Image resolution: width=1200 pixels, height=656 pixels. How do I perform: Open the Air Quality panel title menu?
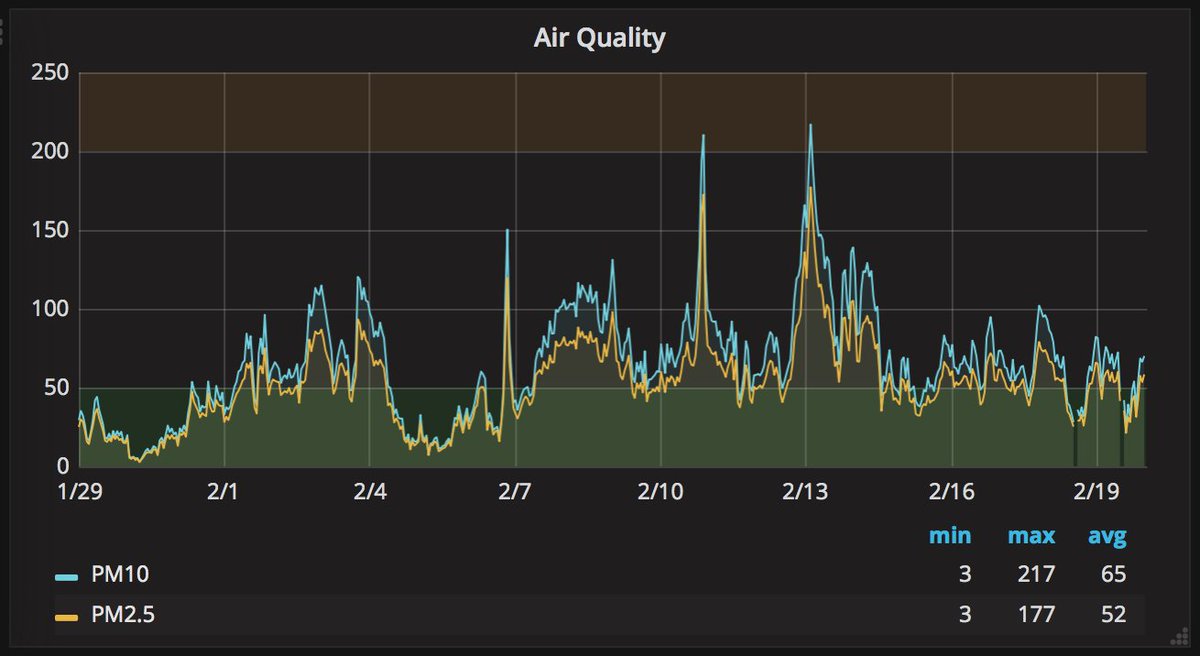point(601,37)
